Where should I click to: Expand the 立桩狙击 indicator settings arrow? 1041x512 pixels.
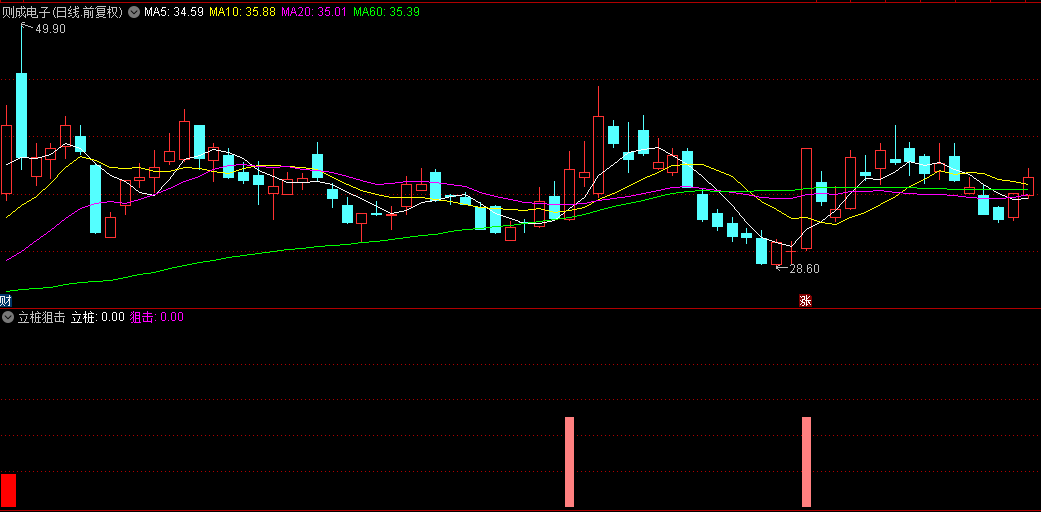(x=8, y=317)
